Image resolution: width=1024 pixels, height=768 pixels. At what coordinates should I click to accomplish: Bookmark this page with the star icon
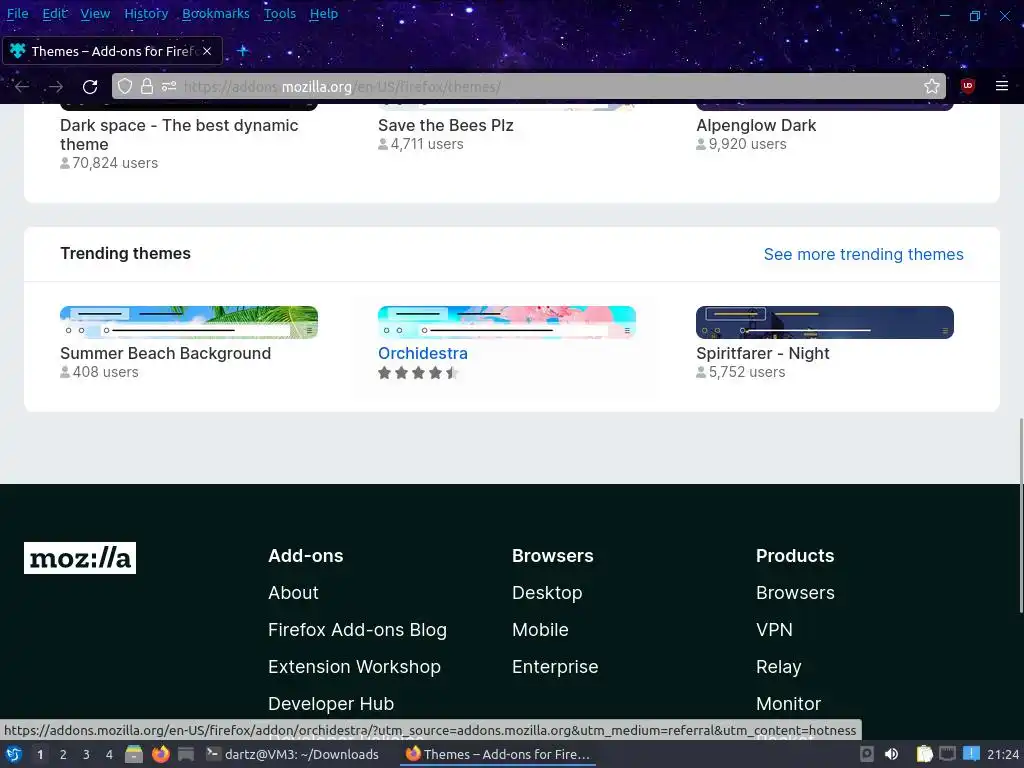932,86
